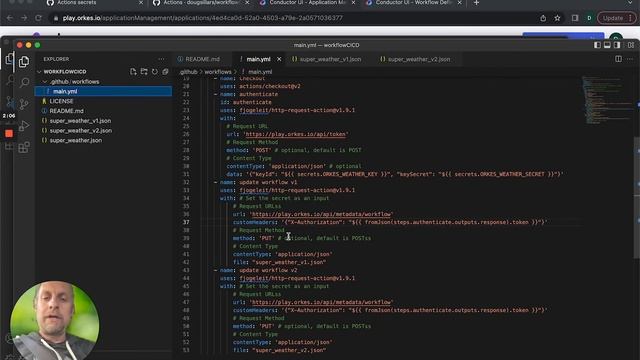This screenshot has height=360, width=640.
Task: Click New Folder icon in WORKFLOWCICD header
Action: point(144,71)
